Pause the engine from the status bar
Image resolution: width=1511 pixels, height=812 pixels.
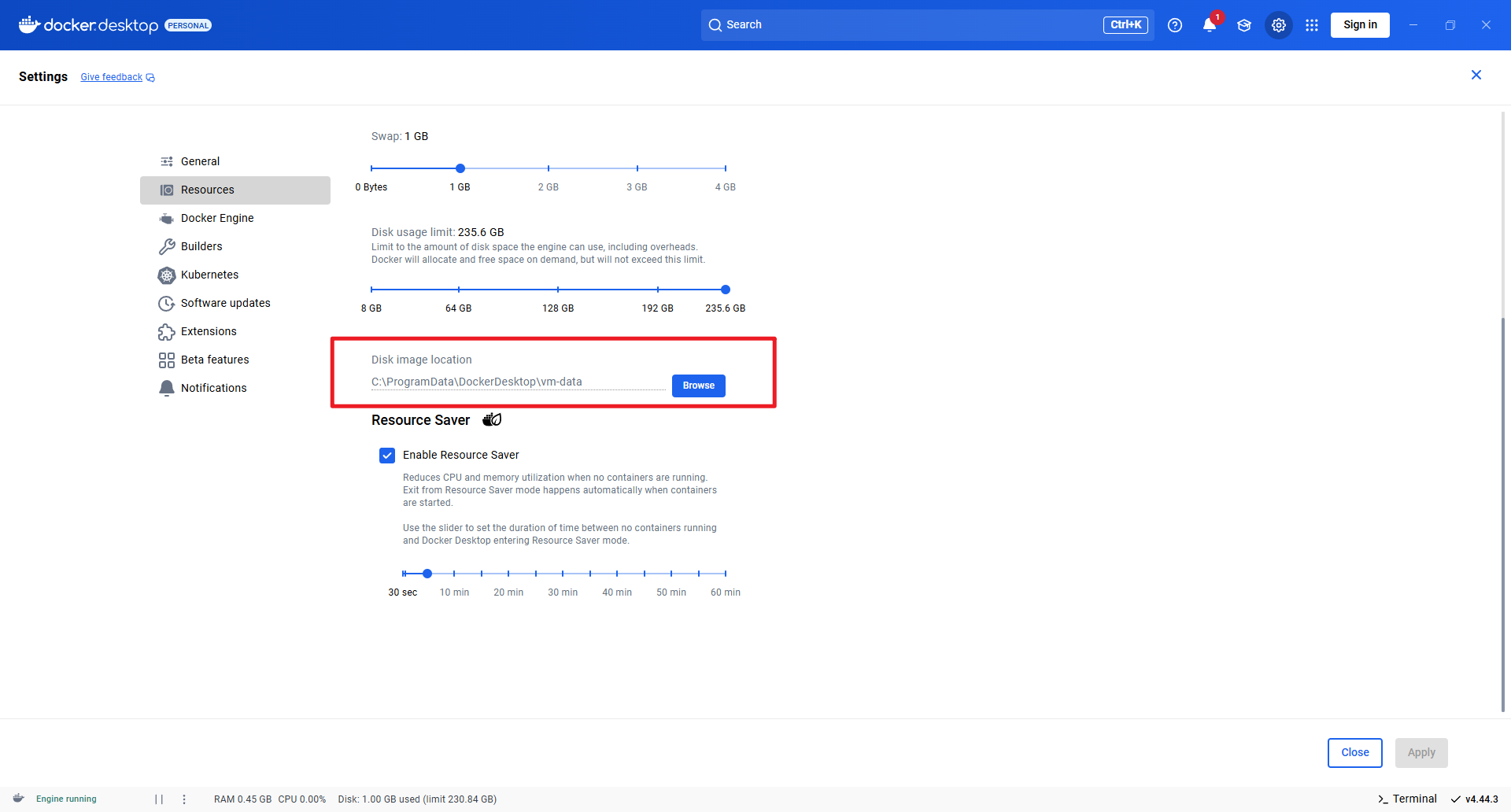pos(159,799)
